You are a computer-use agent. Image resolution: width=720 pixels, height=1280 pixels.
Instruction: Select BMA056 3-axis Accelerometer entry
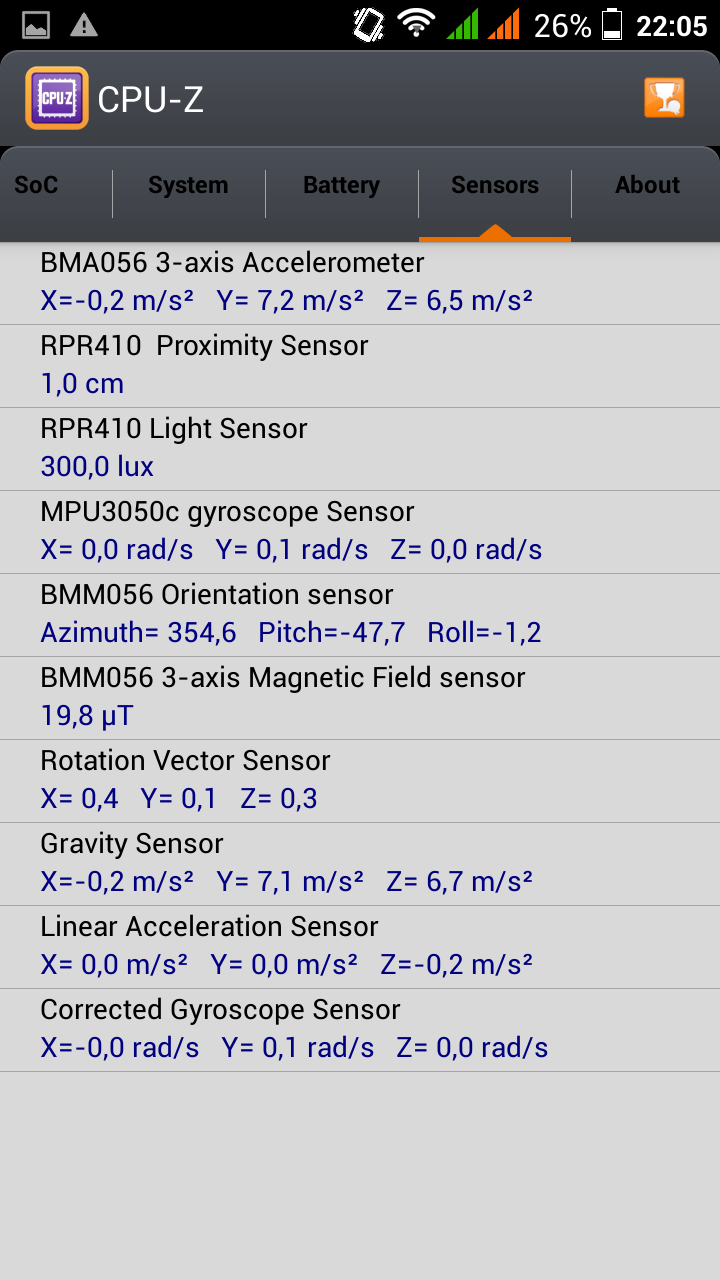point(360,282)
